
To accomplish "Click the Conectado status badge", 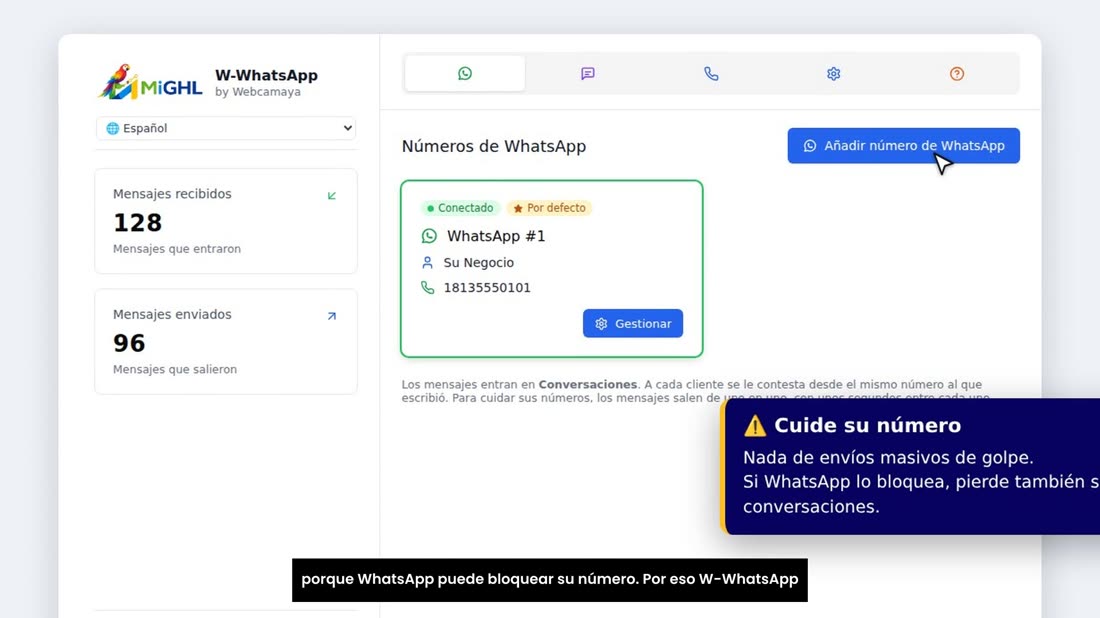I will tap(460, 208).
